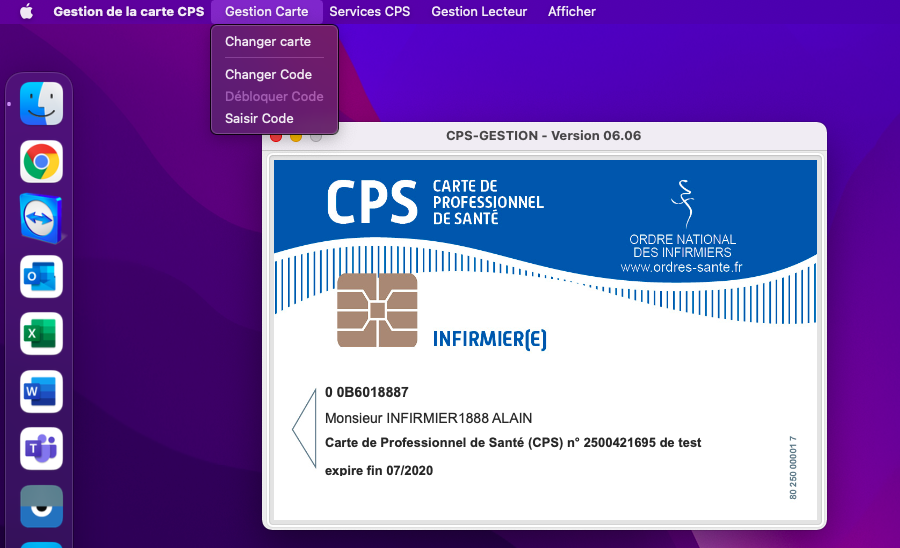Open Finder from the dock

(41, 103)
